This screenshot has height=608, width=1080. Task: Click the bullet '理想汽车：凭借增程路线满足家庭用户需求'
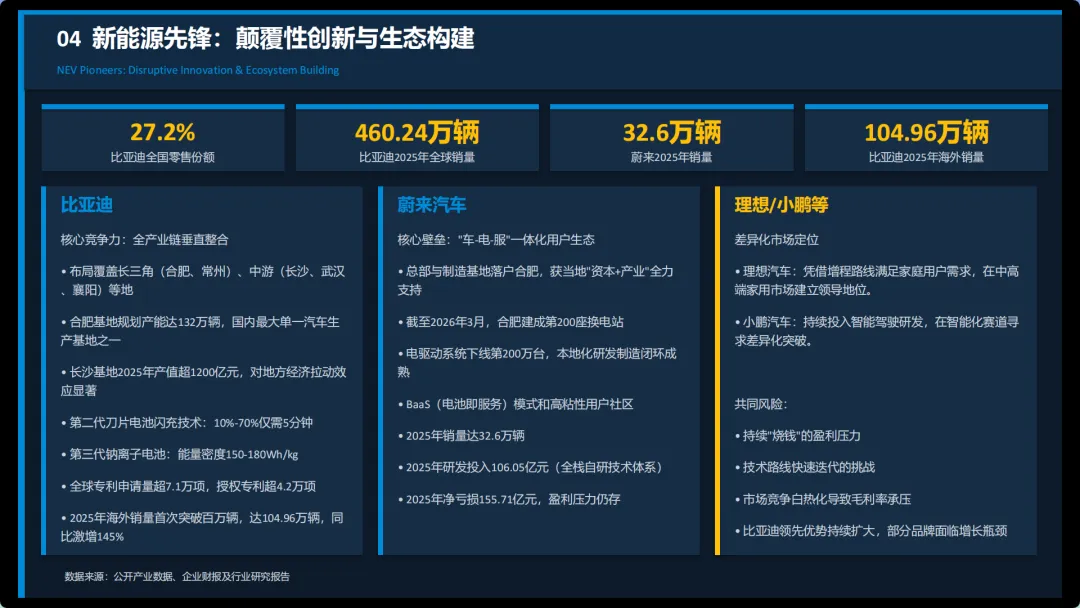[877, 280]
